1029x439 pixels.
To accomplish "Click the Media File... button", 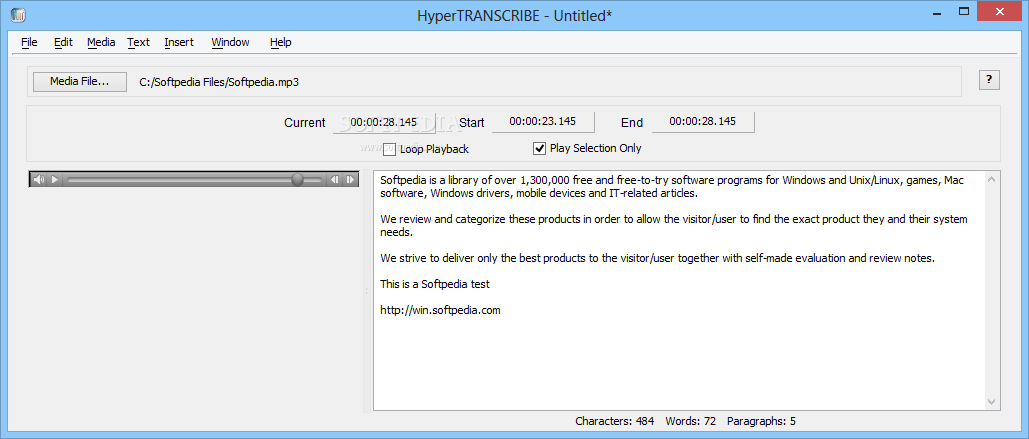I will pyautogui.click(x=80, y=81).
